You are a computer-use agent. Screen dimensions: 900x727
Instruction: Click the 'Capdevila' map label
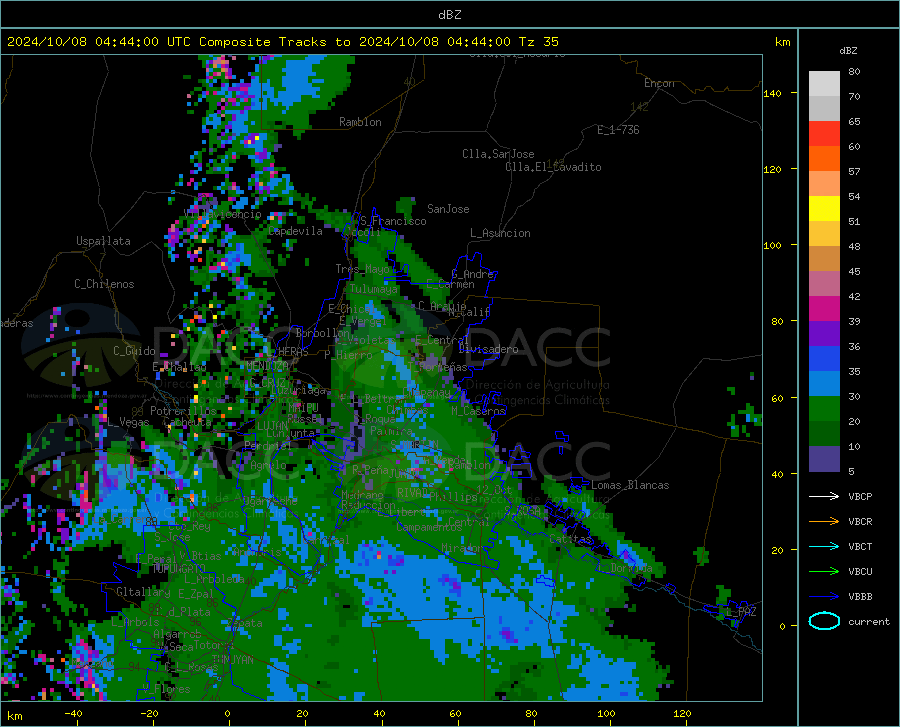295,231
